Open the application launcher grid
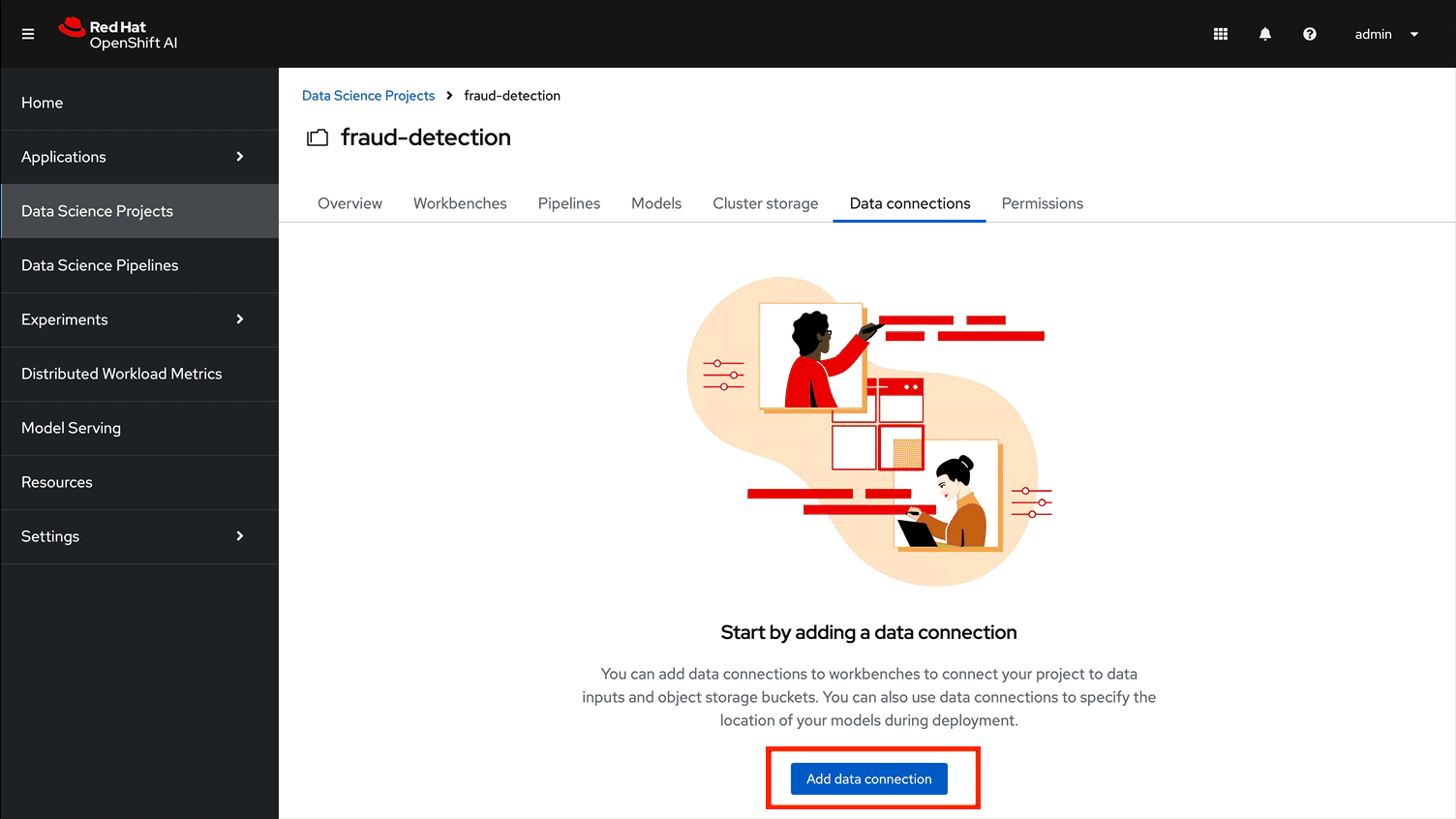The image size is (1456, 819). click(1220, 33)
